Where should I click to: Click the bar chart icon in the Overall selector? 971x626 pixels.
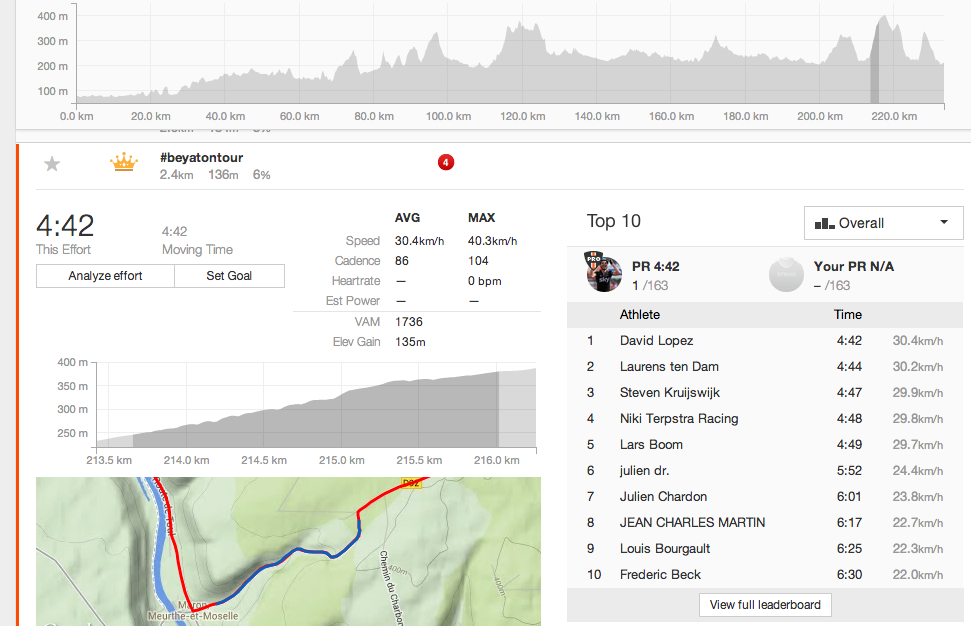click(x=824, y=223)
